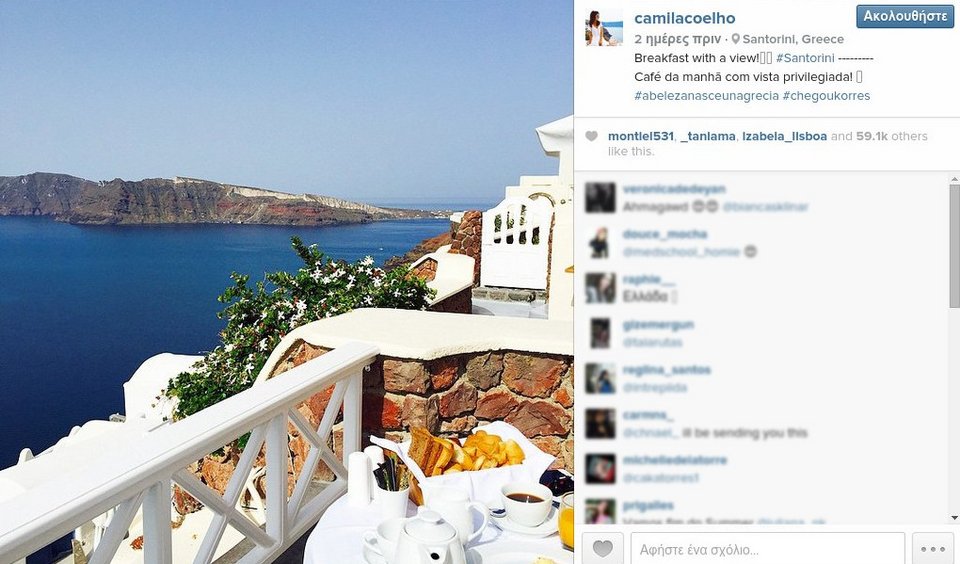This screenshot has height=564, width=960.
Task: Click the comments scrollbar thumb
Action: 954,245
